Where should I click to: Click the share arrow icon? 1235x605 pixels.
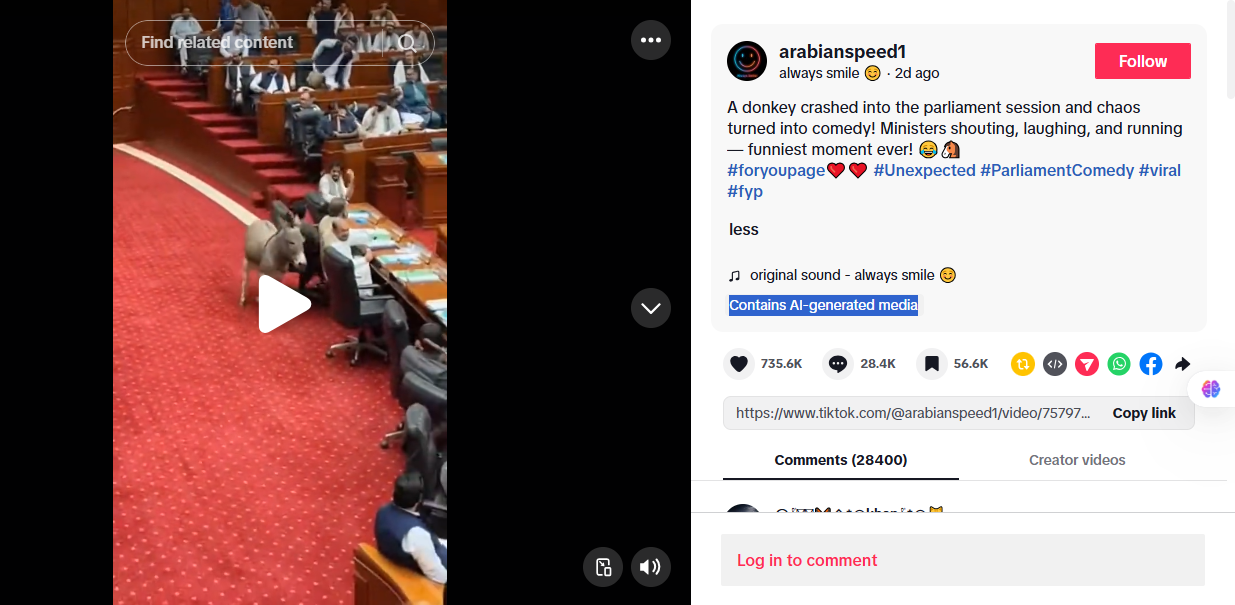pos(1183,364)
